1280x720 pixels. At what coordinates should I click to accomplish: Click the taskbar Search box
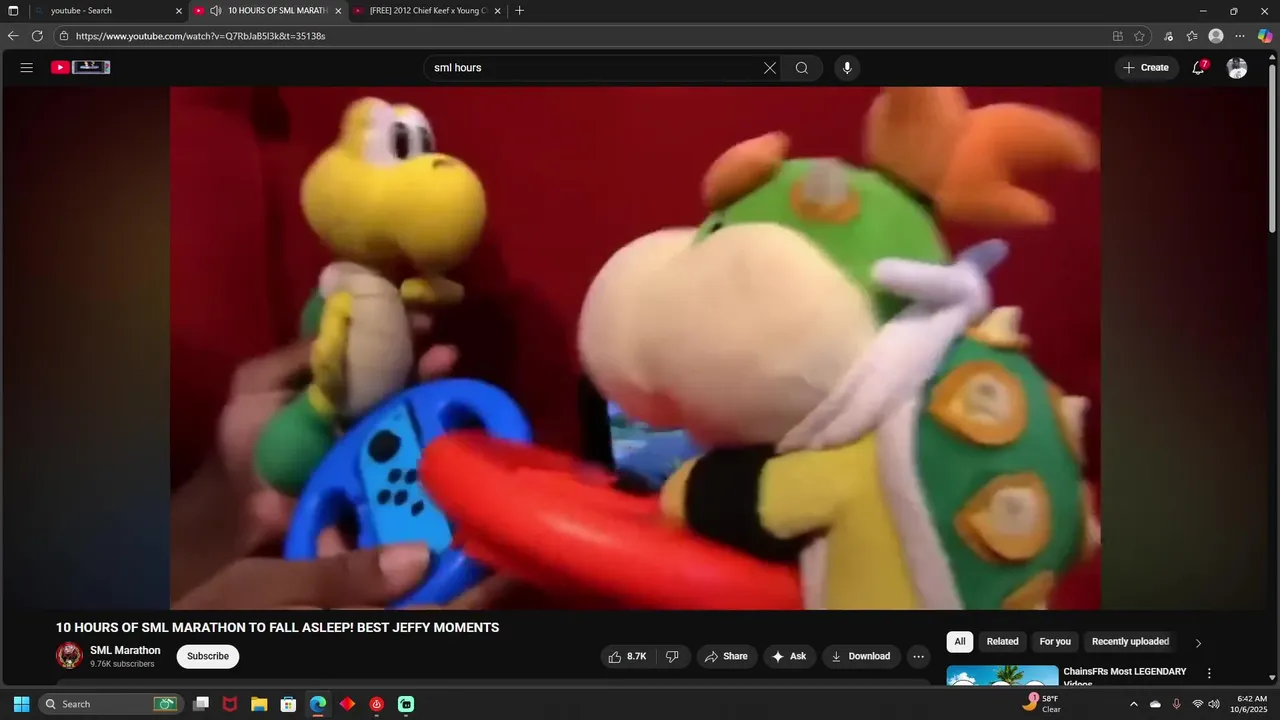coord(110,704)
